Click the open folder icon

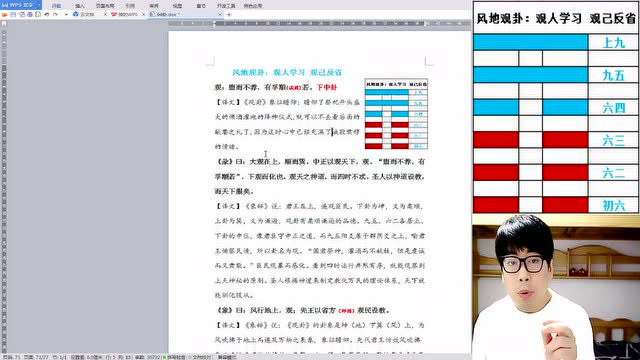click(x=4, y=14)
